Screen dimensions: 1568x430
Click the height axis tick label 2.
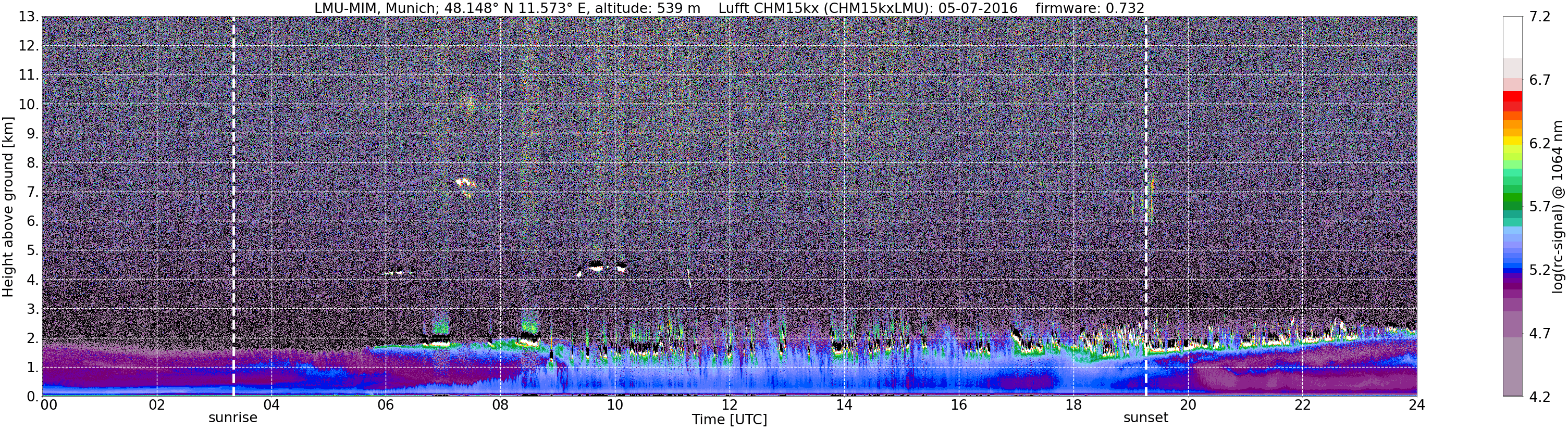pos(33,338)
